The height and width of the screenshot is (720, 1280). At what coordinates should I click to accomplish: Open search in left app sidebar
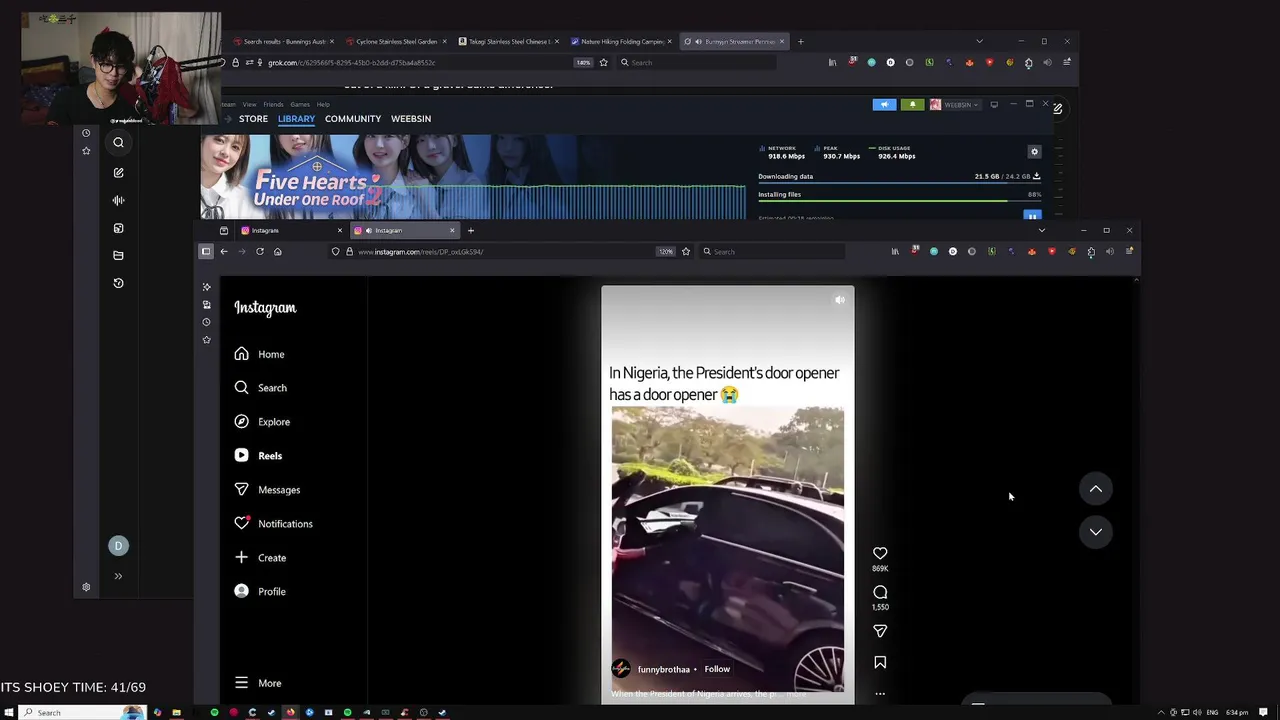(118, 142)
